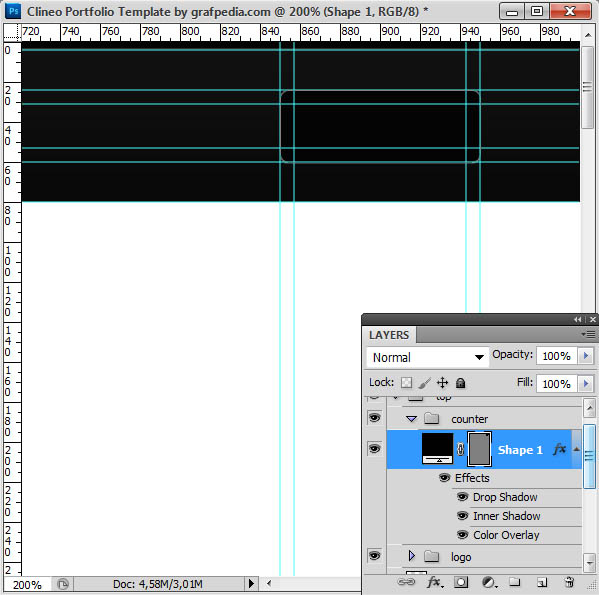The height and width of the screenshot is (595, 599).
Task: Click the Layers panel scrollbar thumb
Action: coord(589,456)
